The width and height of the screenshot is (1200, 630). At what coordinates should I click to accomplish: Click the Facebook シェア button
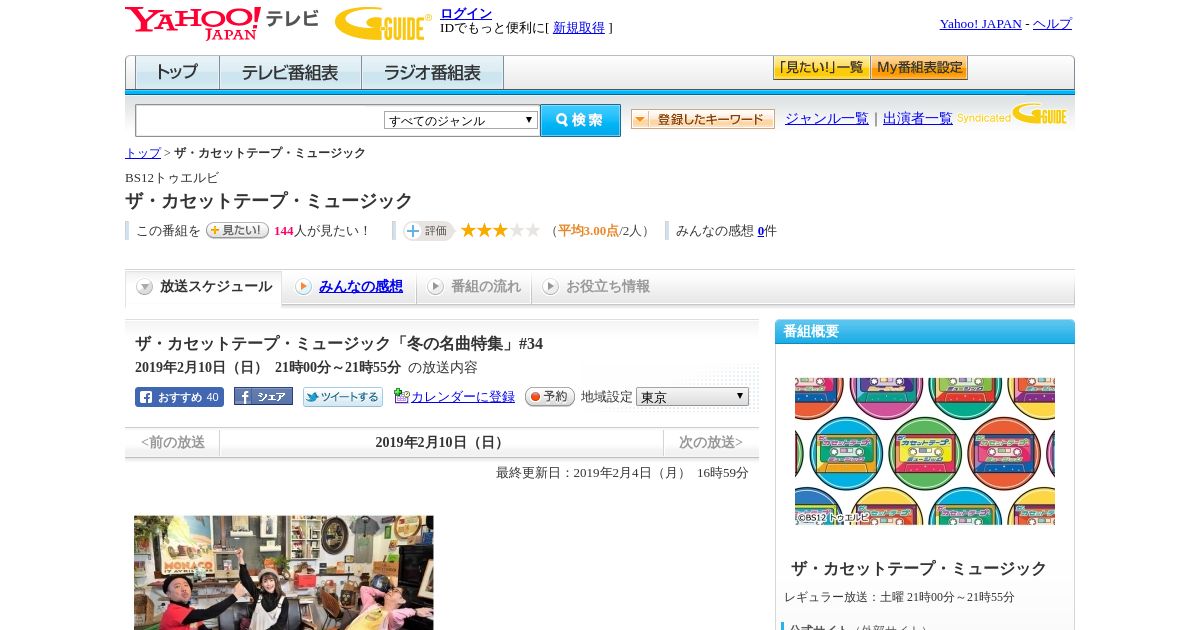263,396
